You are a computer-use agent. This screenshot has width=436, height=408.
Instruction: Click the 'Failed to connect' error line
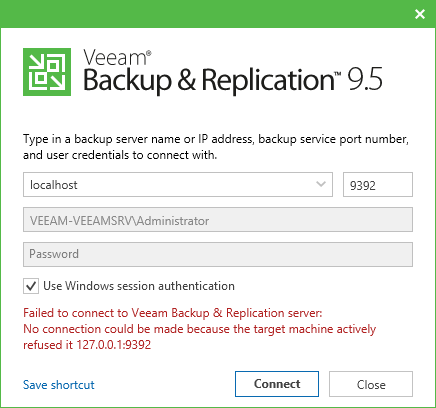173,313
